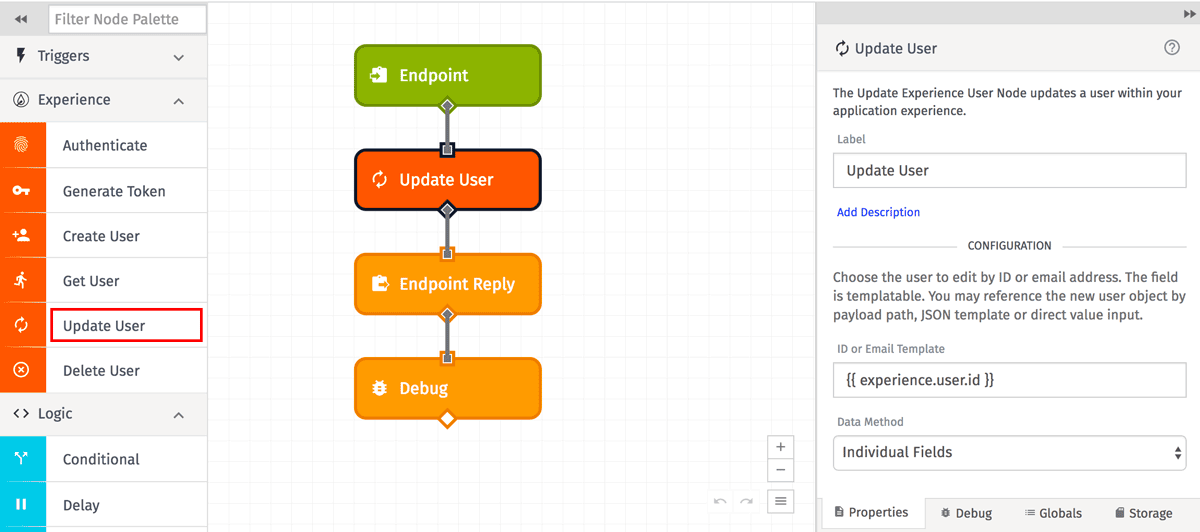Click the Add Description link
The width and height of the screenshot is (1200, 532).
[x=878, y=212]
